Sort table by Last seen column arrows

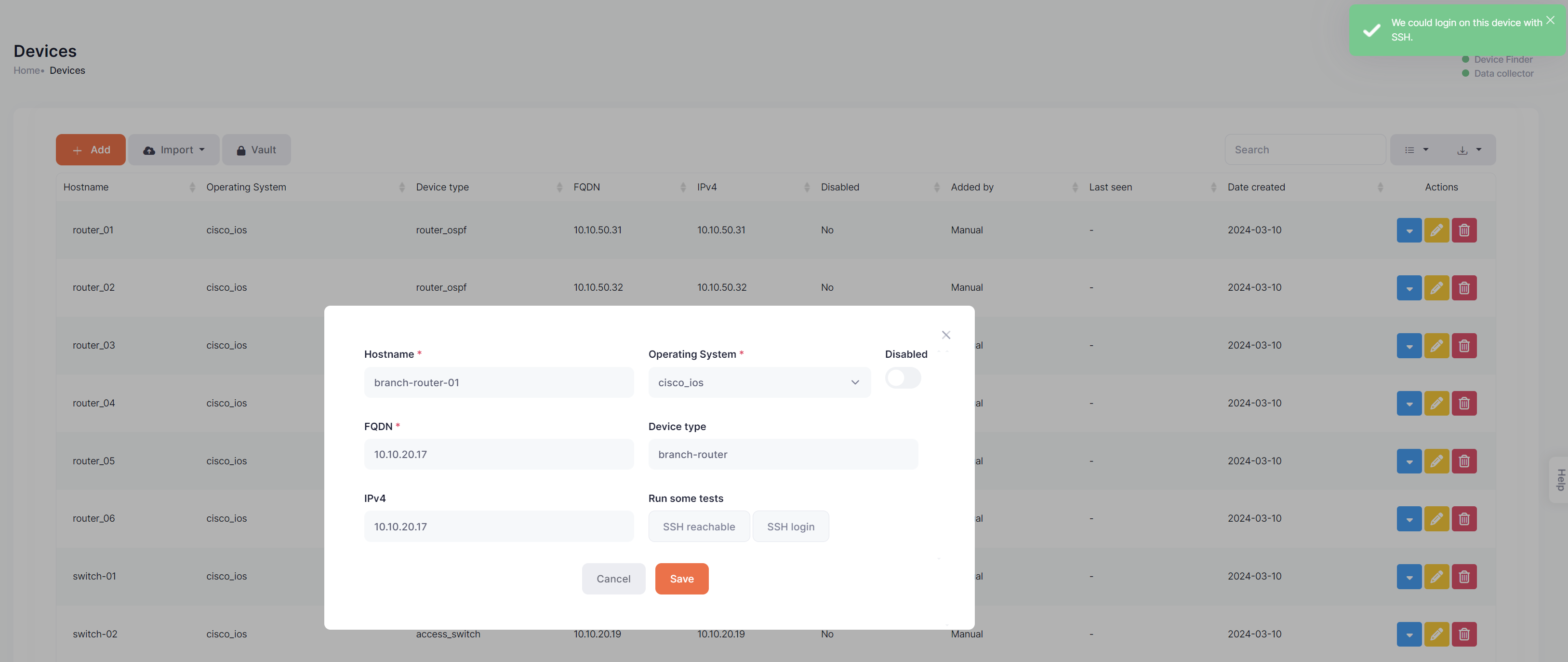pos(1213,187)
